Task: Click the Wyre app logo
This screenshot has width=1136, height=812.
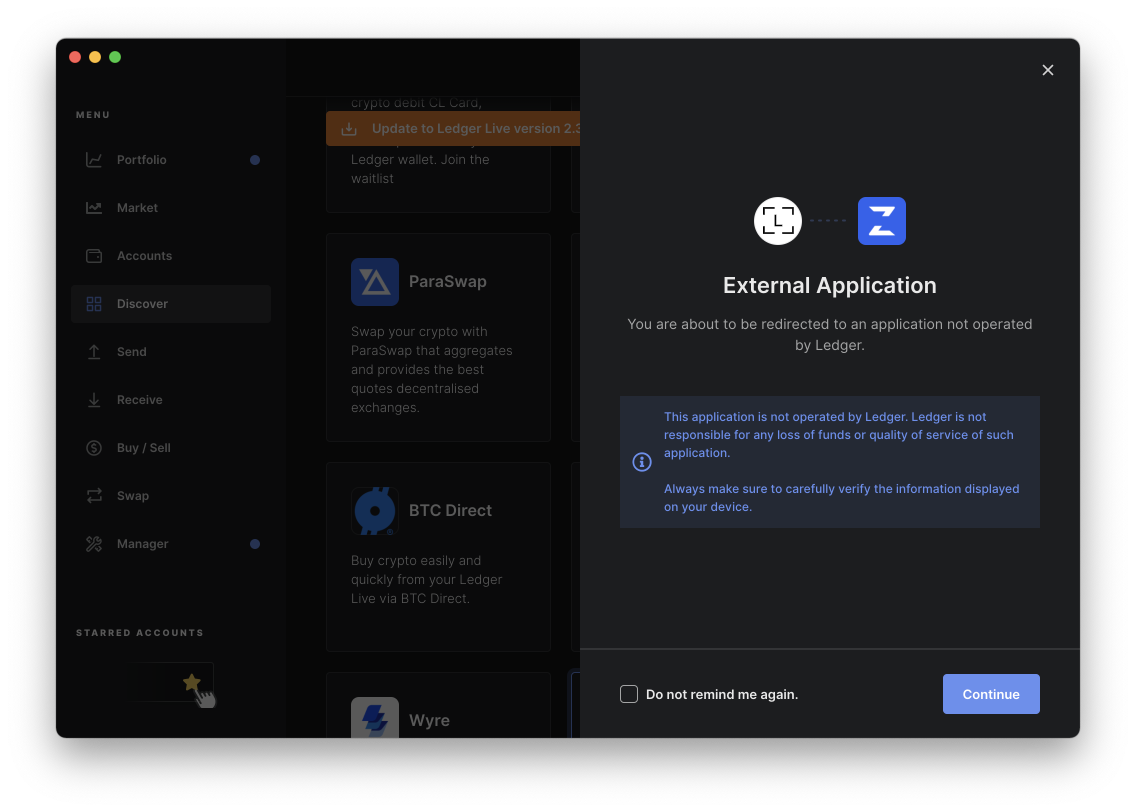Action: [375, 717]
